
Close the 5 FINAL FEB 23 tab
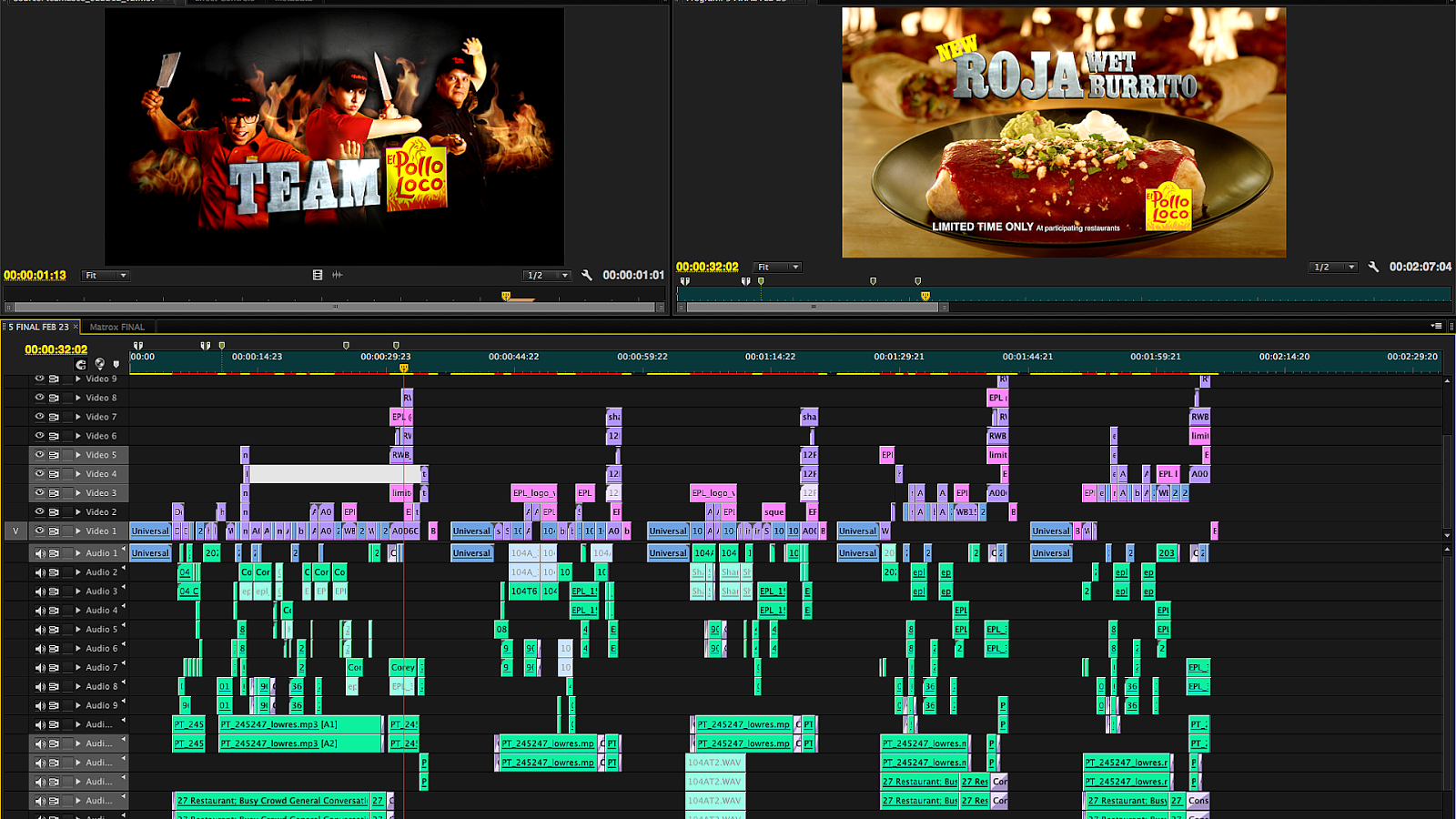point(76,327)
